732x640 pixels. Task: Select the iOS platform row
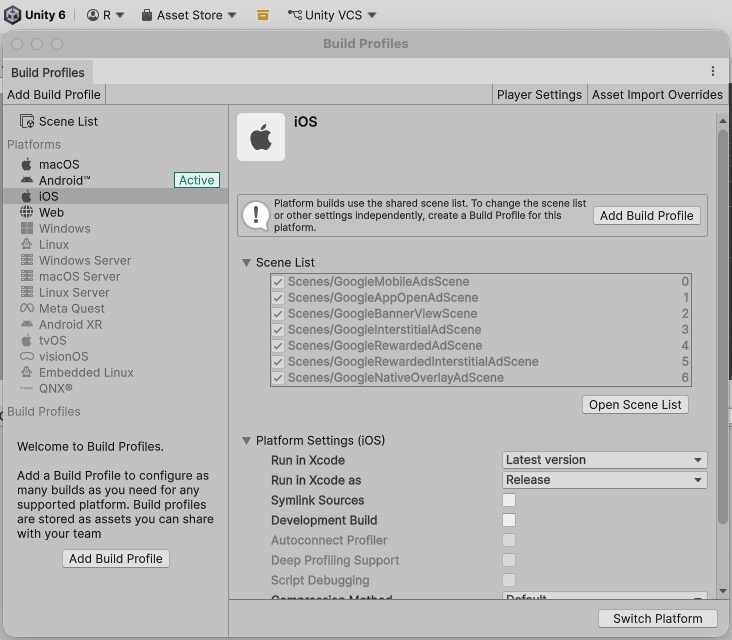pos(115,196)
